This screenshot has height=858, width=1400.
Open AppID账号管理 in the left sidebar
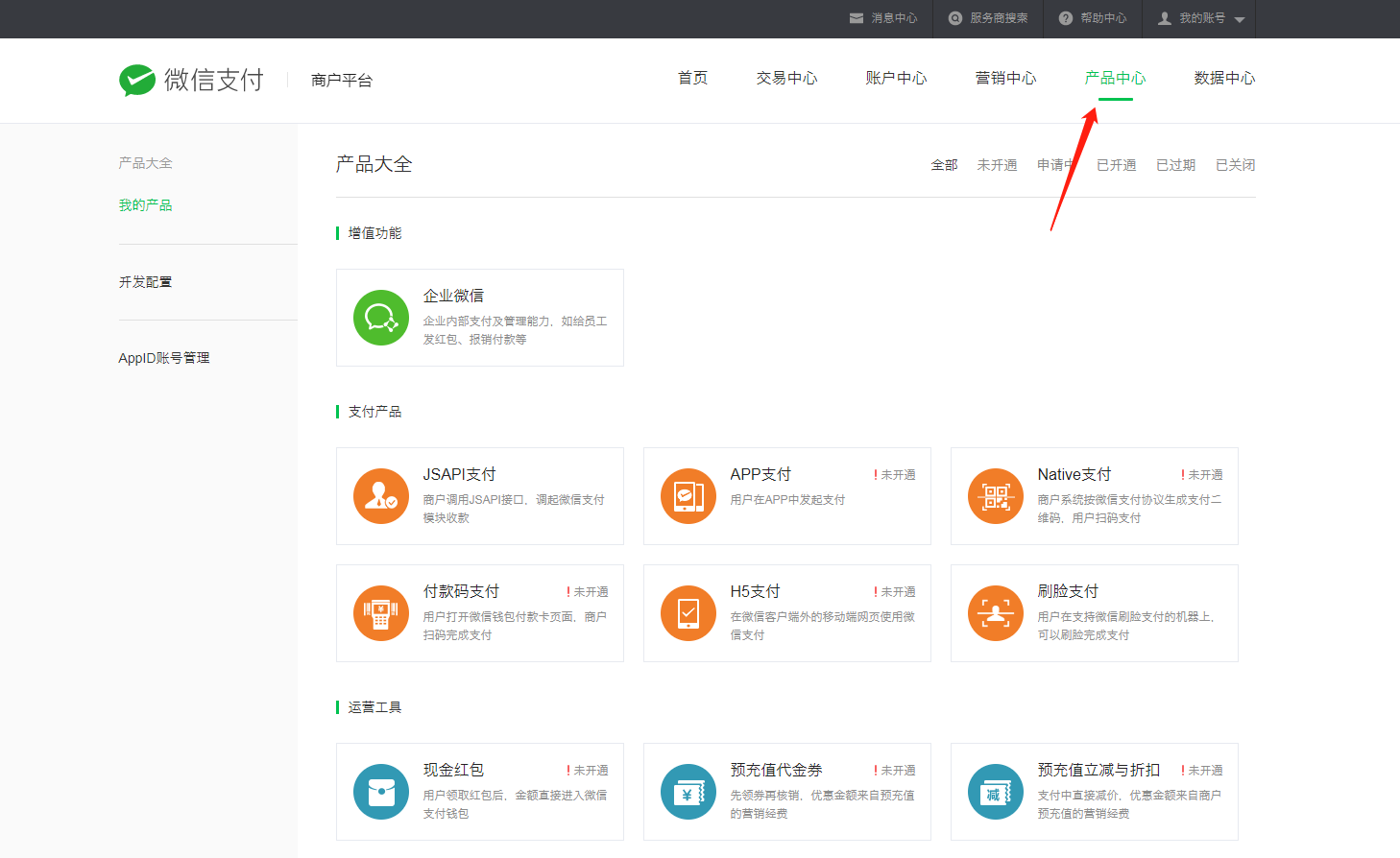coord(163,358)
